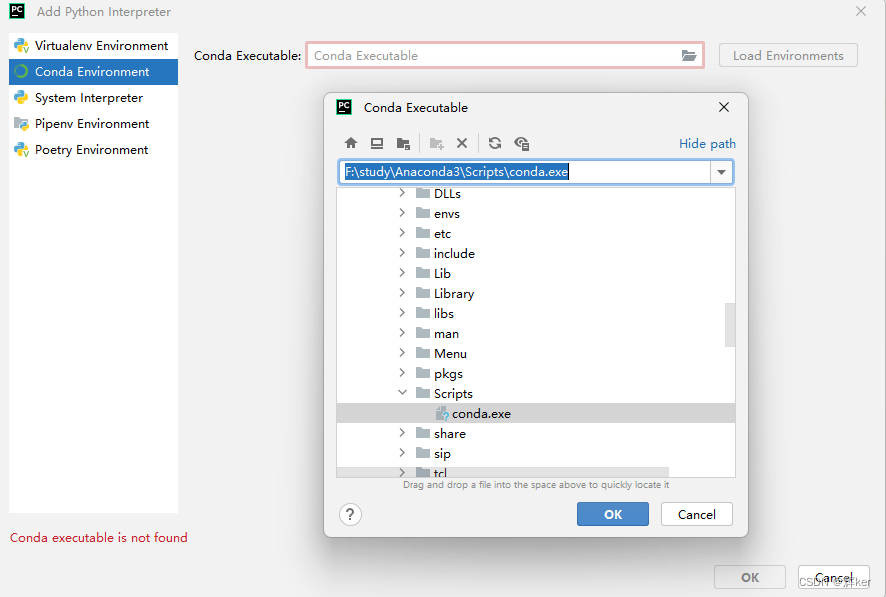
Task: Open help with the question mark button
Action: coord(350,515)
